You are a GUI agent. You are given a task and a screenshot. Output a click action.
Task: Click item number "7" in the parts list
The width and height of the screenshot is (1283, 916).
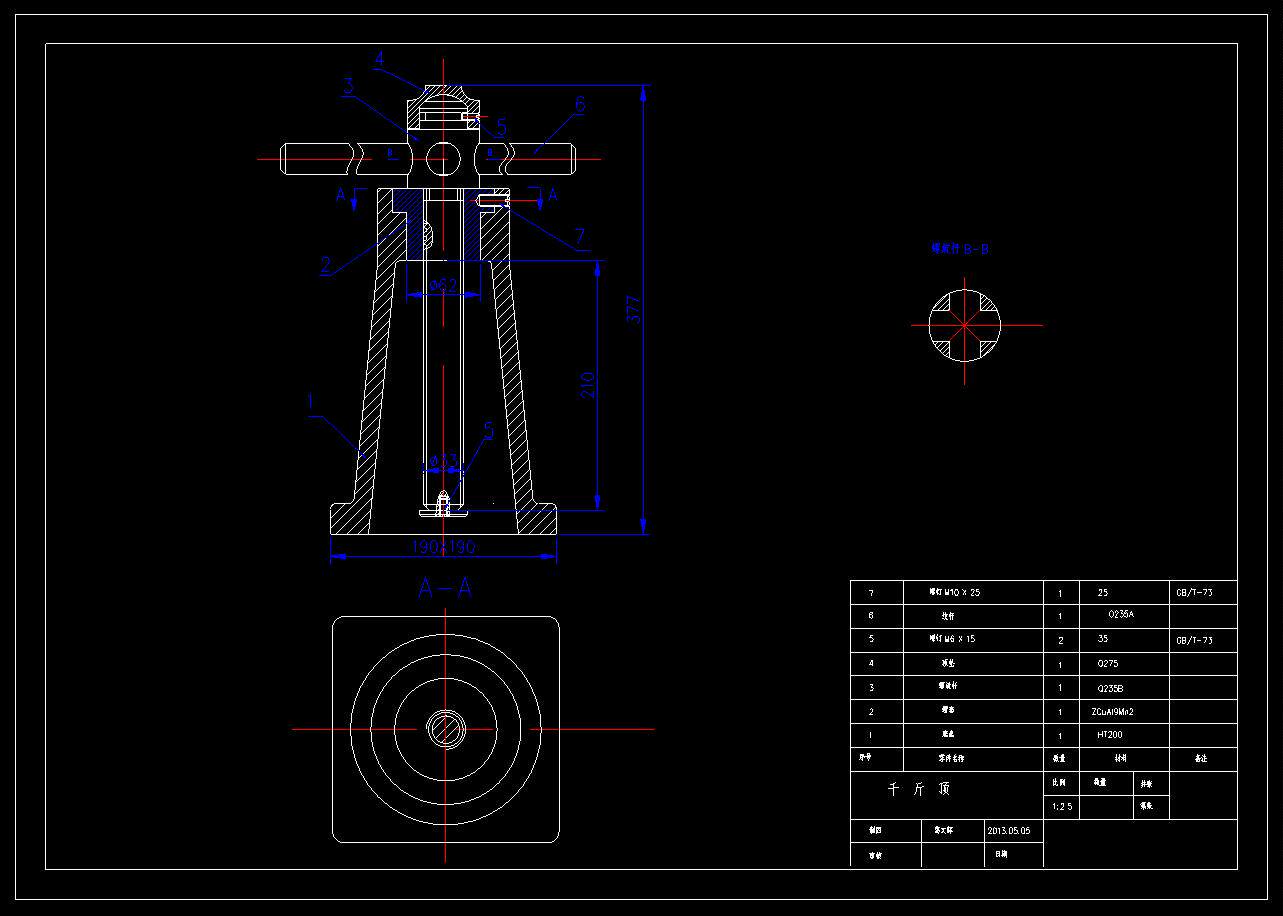pos(871,593)
